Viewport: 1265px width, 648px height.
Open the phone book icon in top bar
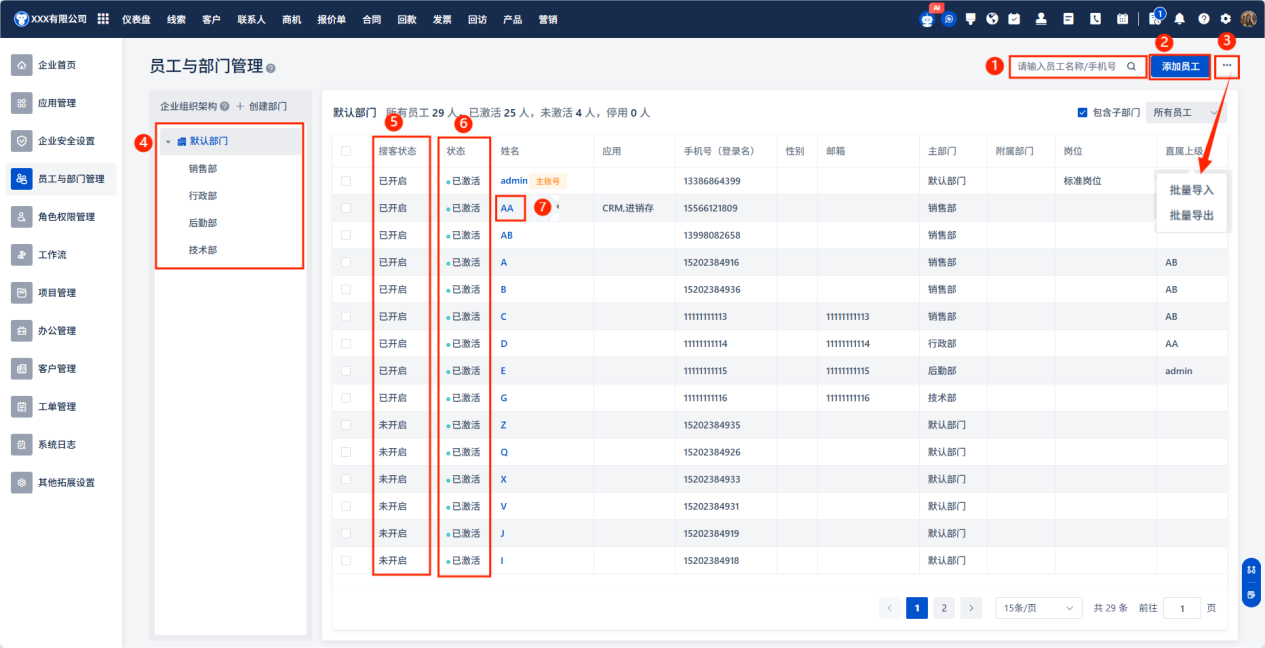point(1095,19)
